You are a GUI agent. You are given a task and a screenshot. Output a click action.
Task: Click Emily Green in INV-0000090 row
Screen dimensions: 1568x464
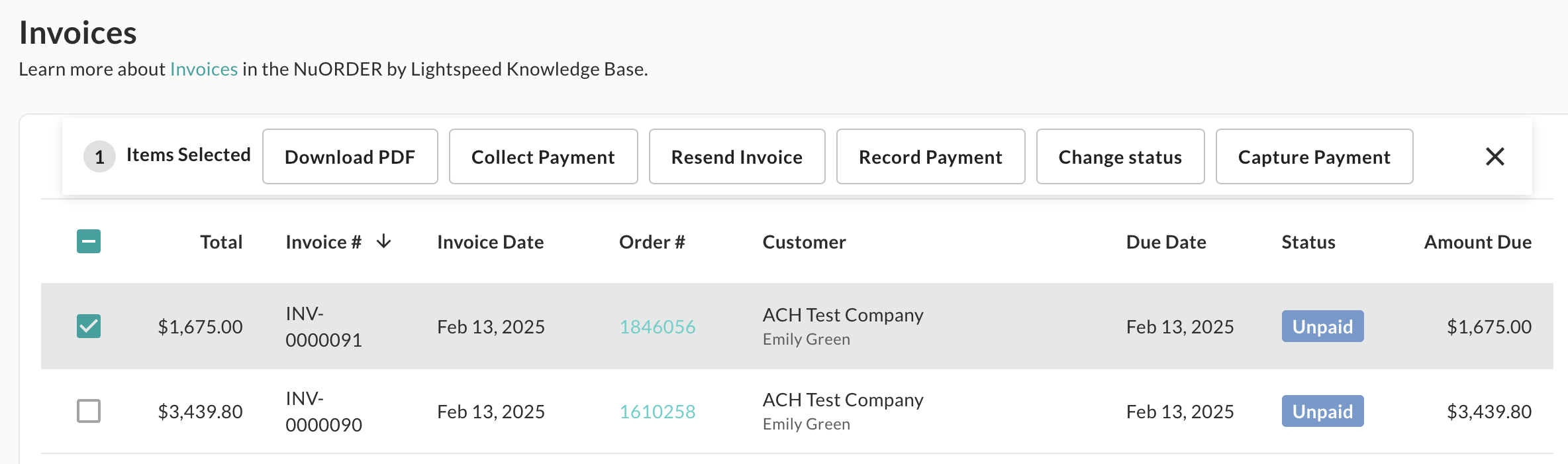click(x=807, y=424)
